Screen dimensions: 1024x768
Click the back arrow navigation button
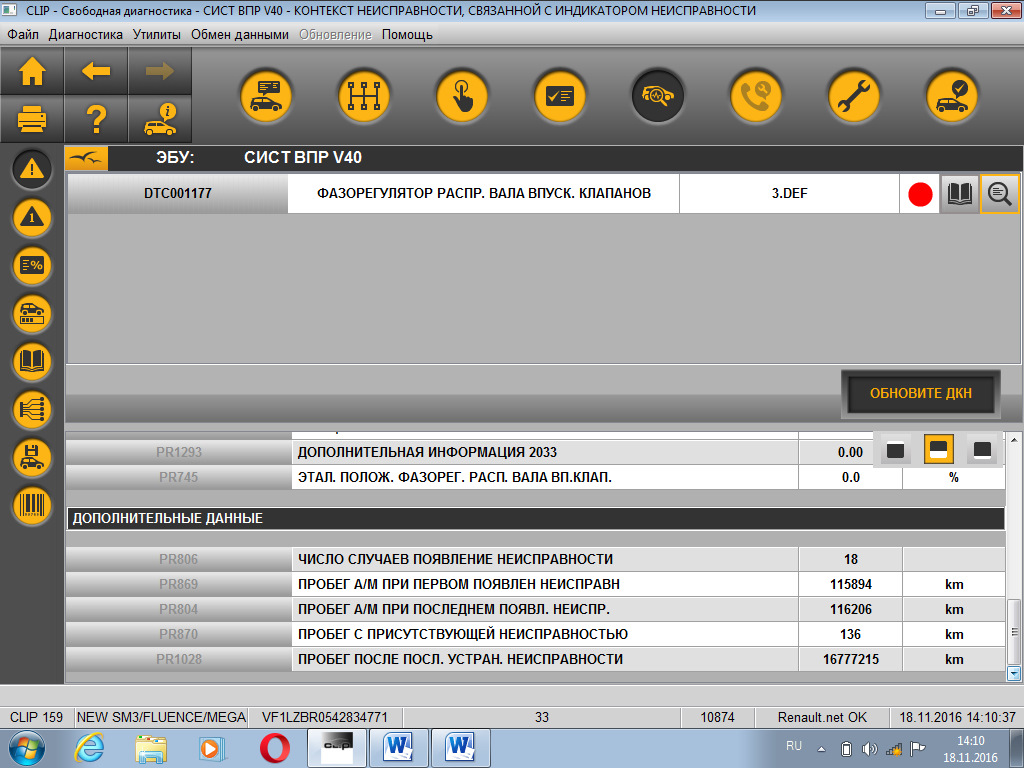(96, 71)
